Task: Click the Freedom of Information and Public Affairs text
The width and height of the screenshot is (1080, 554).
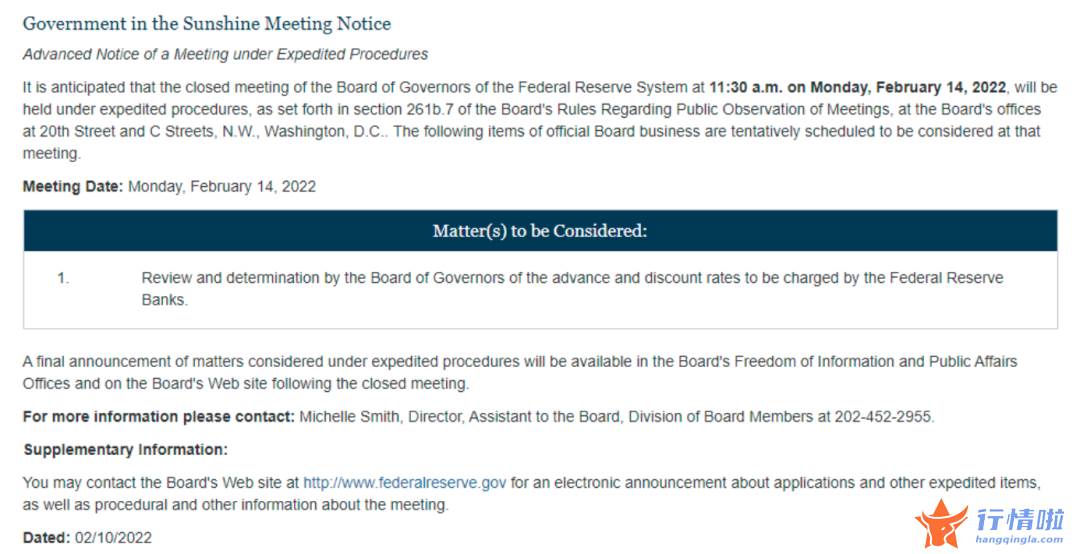Action: [875, 362]
